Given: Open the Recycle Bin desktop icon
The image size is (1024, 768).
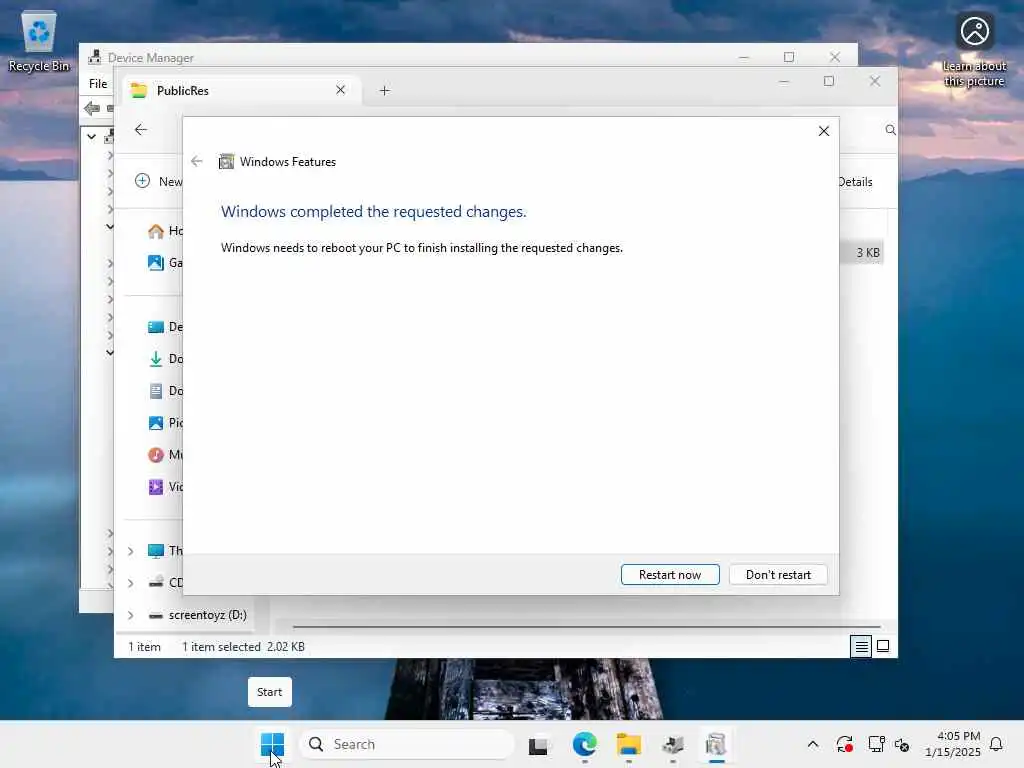Looking at the screenshot, I should pyautogui.click(x=39, y=42).
